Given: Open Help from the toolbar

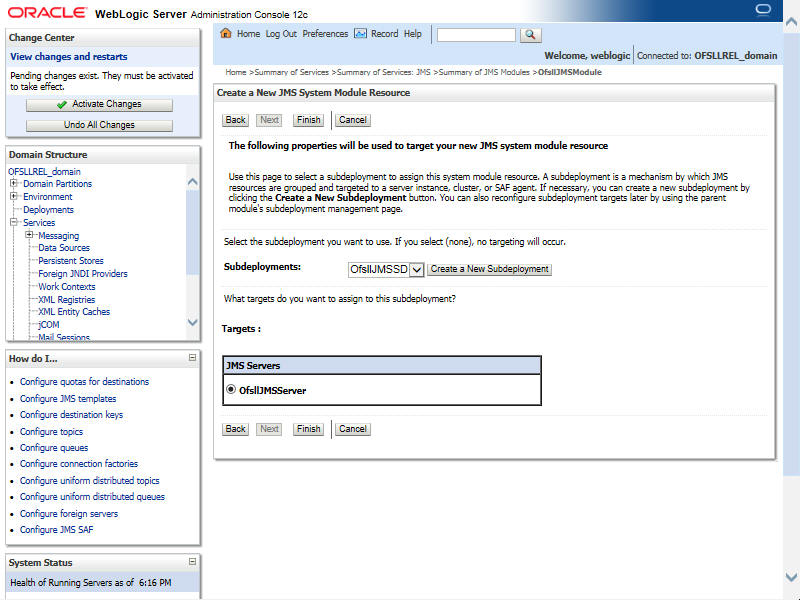Looking at the screenshot, I should click(413, 34).
